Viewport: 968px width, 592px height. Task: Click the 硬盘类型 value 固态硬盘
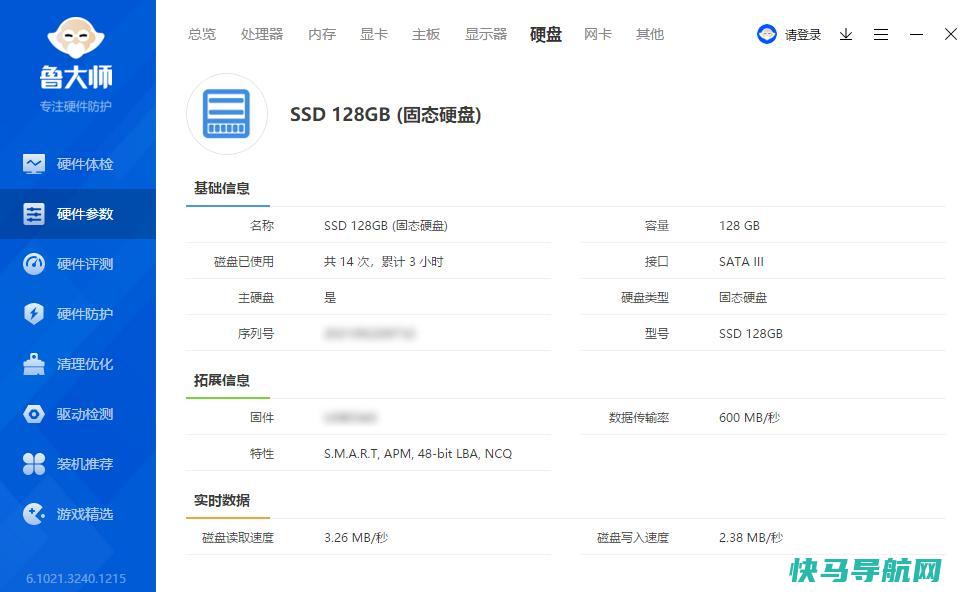pyautogui.click(x=743, y=297)
